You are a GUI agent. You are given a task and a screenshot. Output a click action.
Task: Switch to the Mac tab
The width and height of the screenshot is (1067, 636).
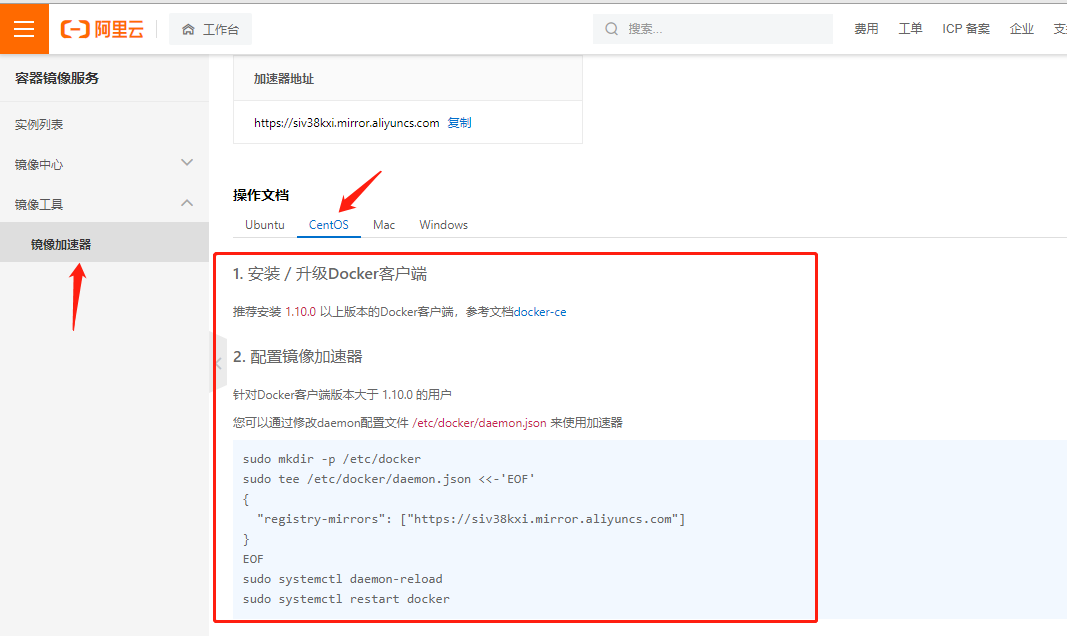coord(384,224)
